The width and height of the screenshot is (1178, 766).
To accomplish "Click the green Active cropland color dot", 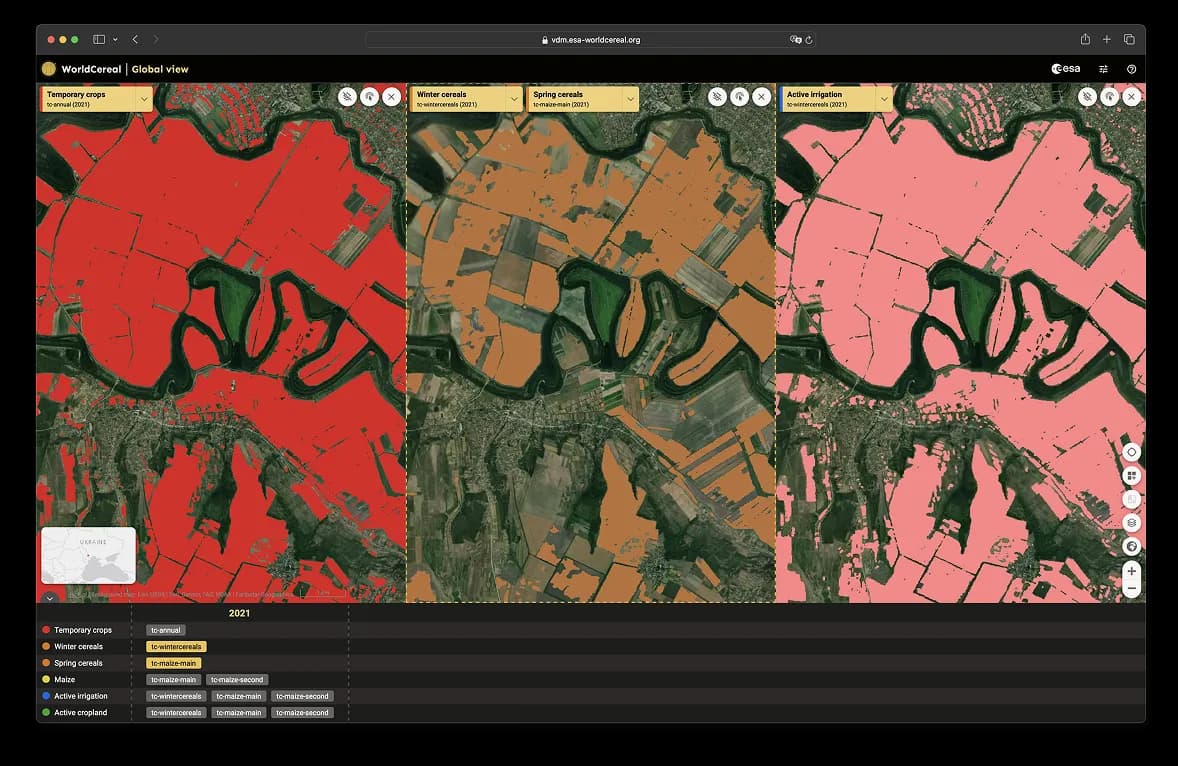I will [x=46, y=713].
